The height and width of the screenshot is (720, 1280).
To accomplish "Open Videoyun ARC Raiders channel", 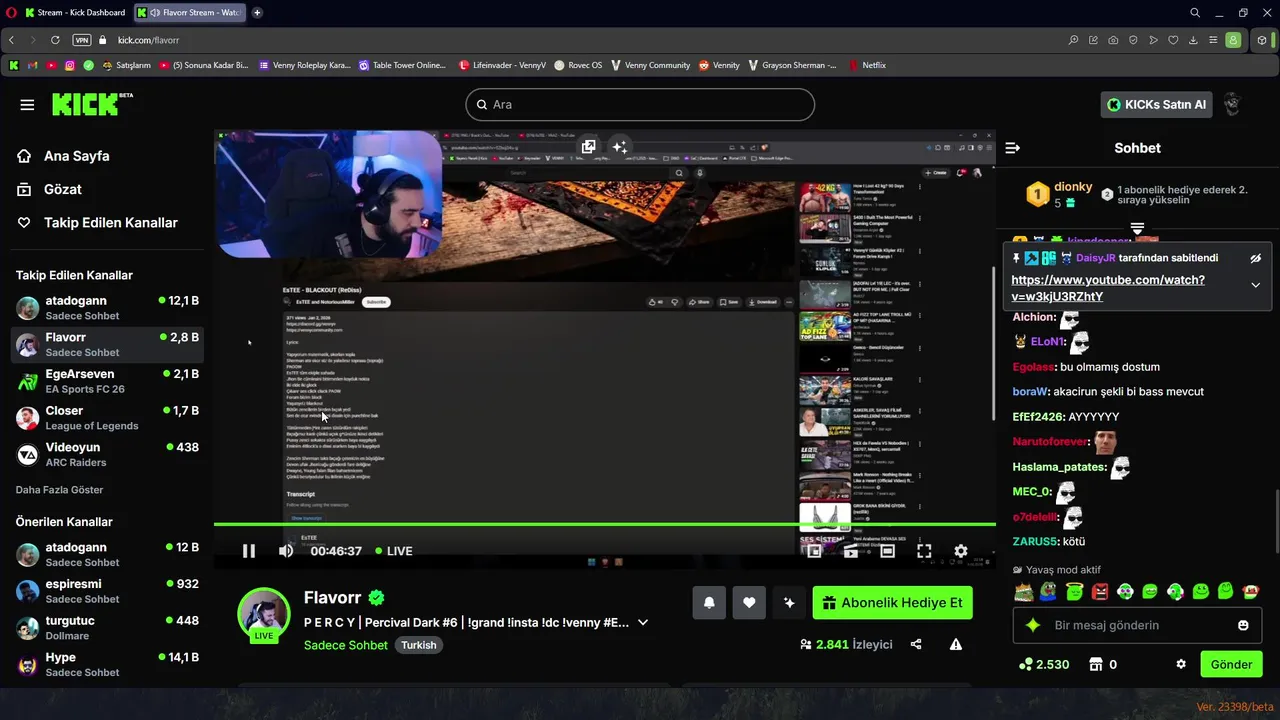I will pyautogui.click(x=108, y=454).
